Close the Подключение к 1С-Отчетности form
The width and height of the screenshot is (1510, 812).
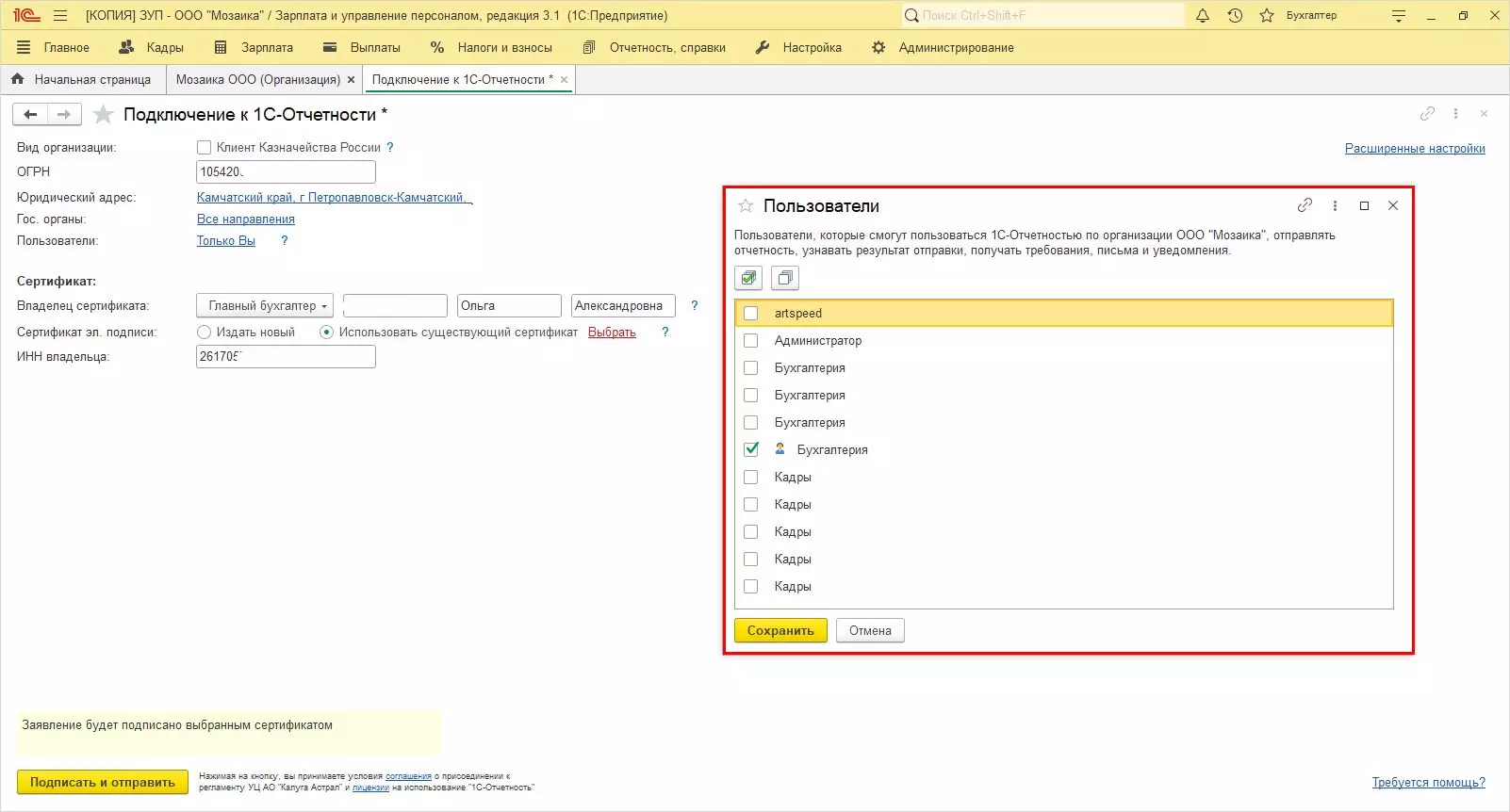pyautogui.click(x=1484, y=113)
